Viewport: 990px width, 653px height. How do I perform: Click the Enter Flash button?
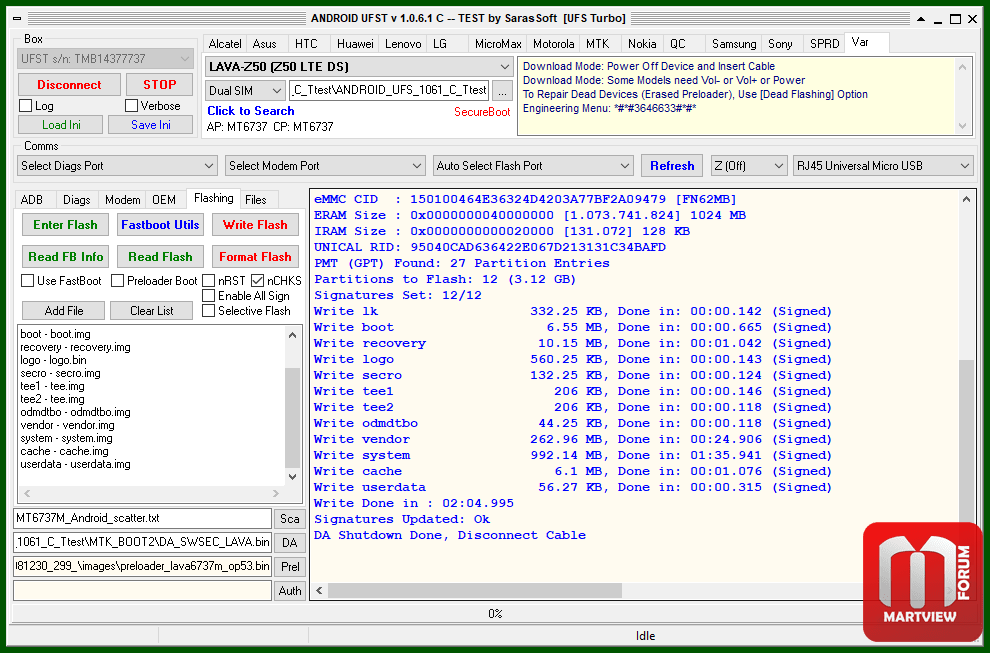point(65,225)
